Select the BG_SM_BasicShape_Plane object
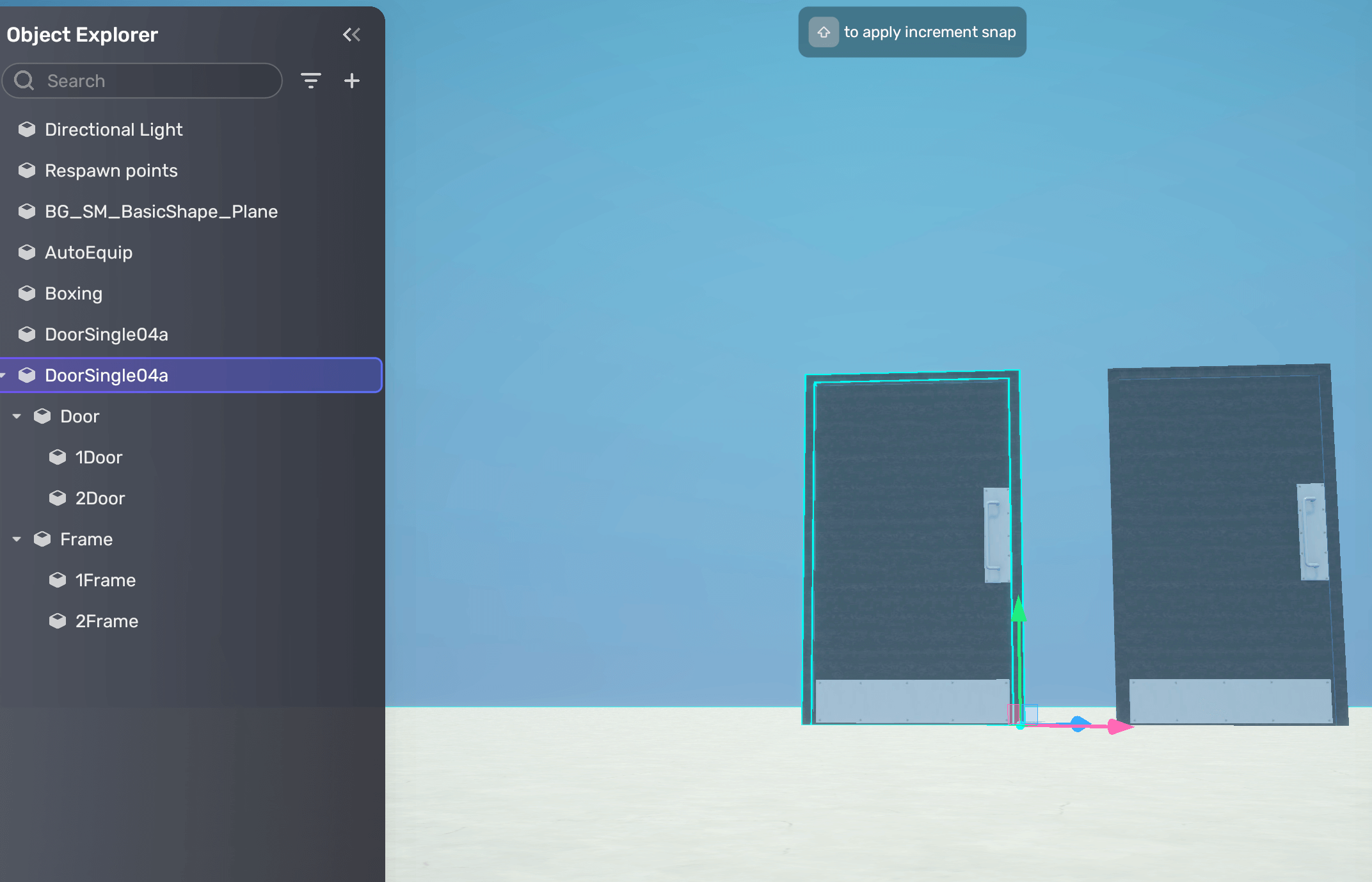Screen dimensions: 1372x882 click(161, 211)
